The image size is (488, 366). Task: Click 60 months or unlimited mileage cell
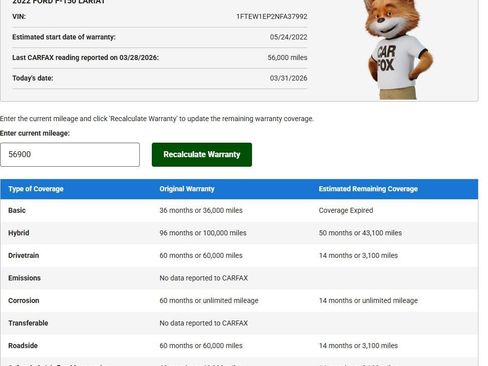209,301
